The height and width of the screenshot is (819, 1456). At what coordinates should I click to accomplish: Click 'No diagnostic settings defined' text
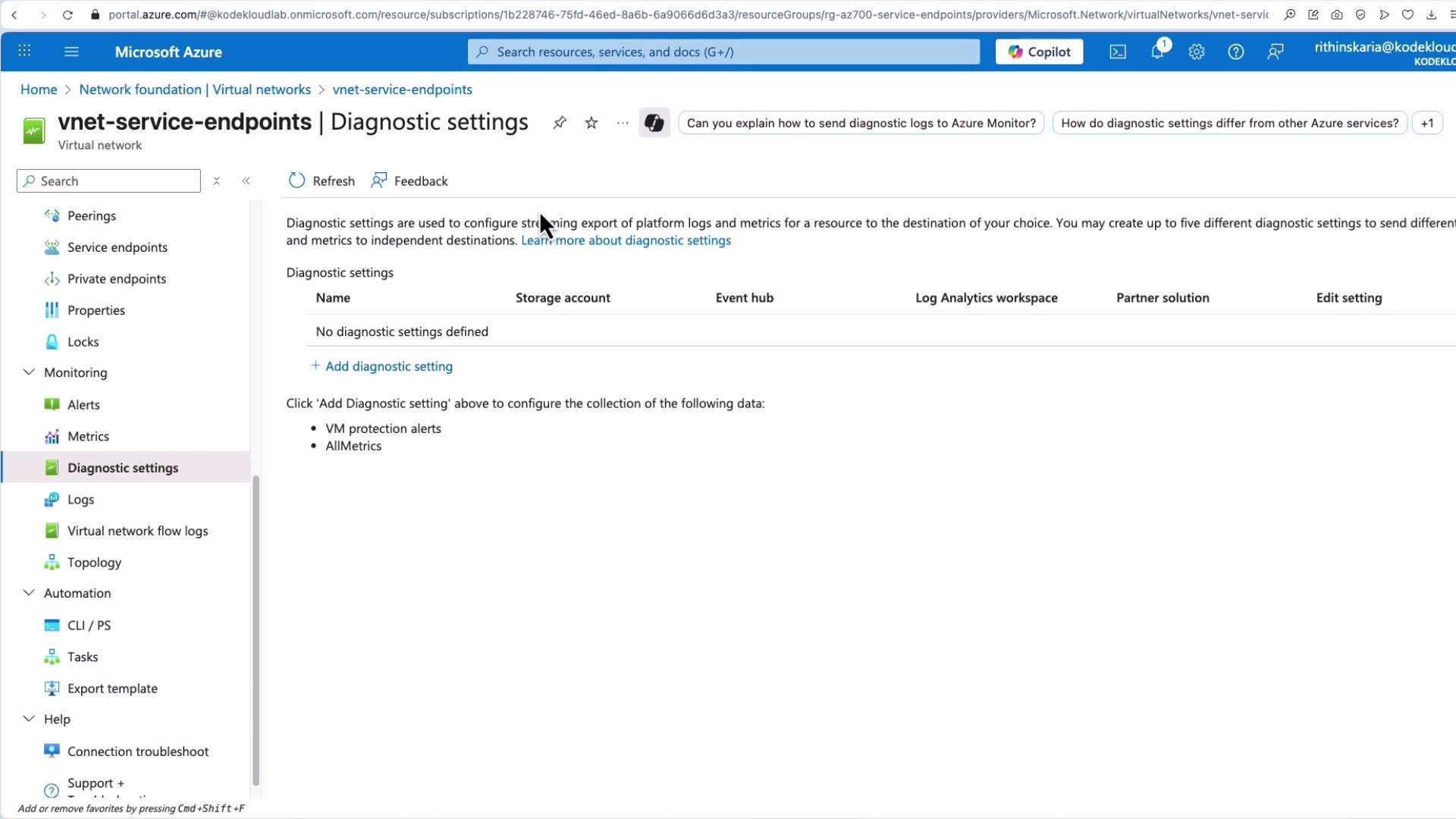pyautogui.click(x=402, y=331)
